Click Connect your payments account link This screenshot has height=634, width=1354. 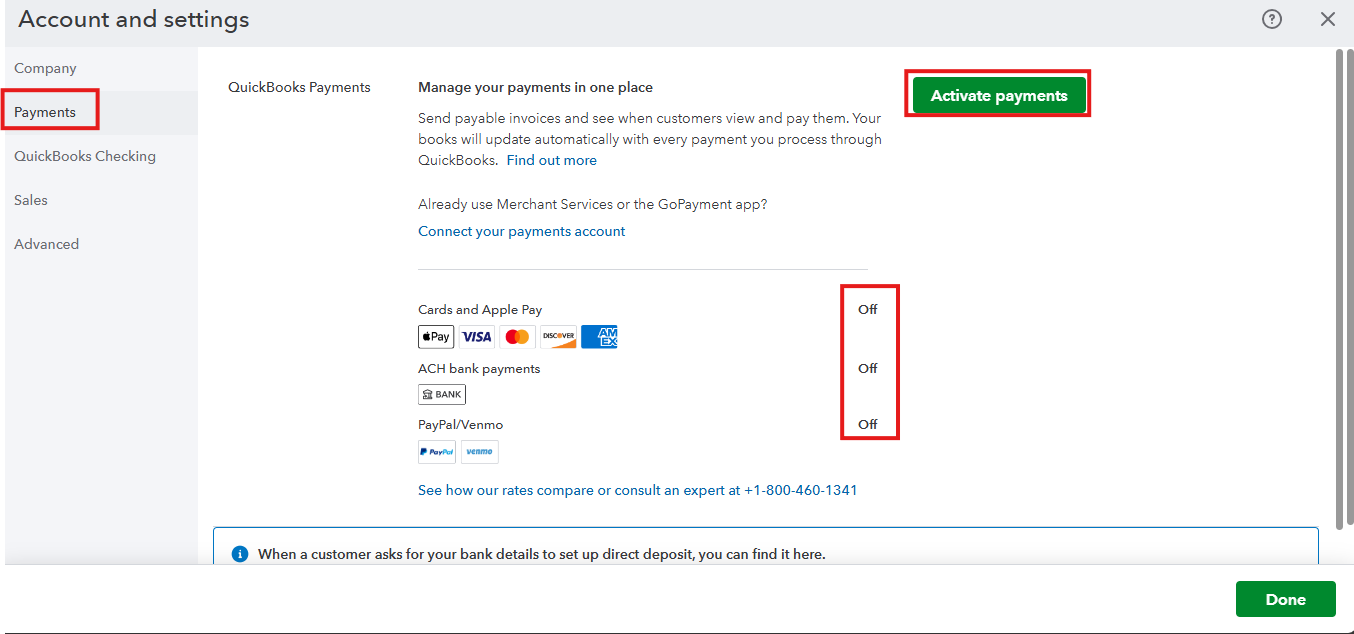(x=521, y=231)
